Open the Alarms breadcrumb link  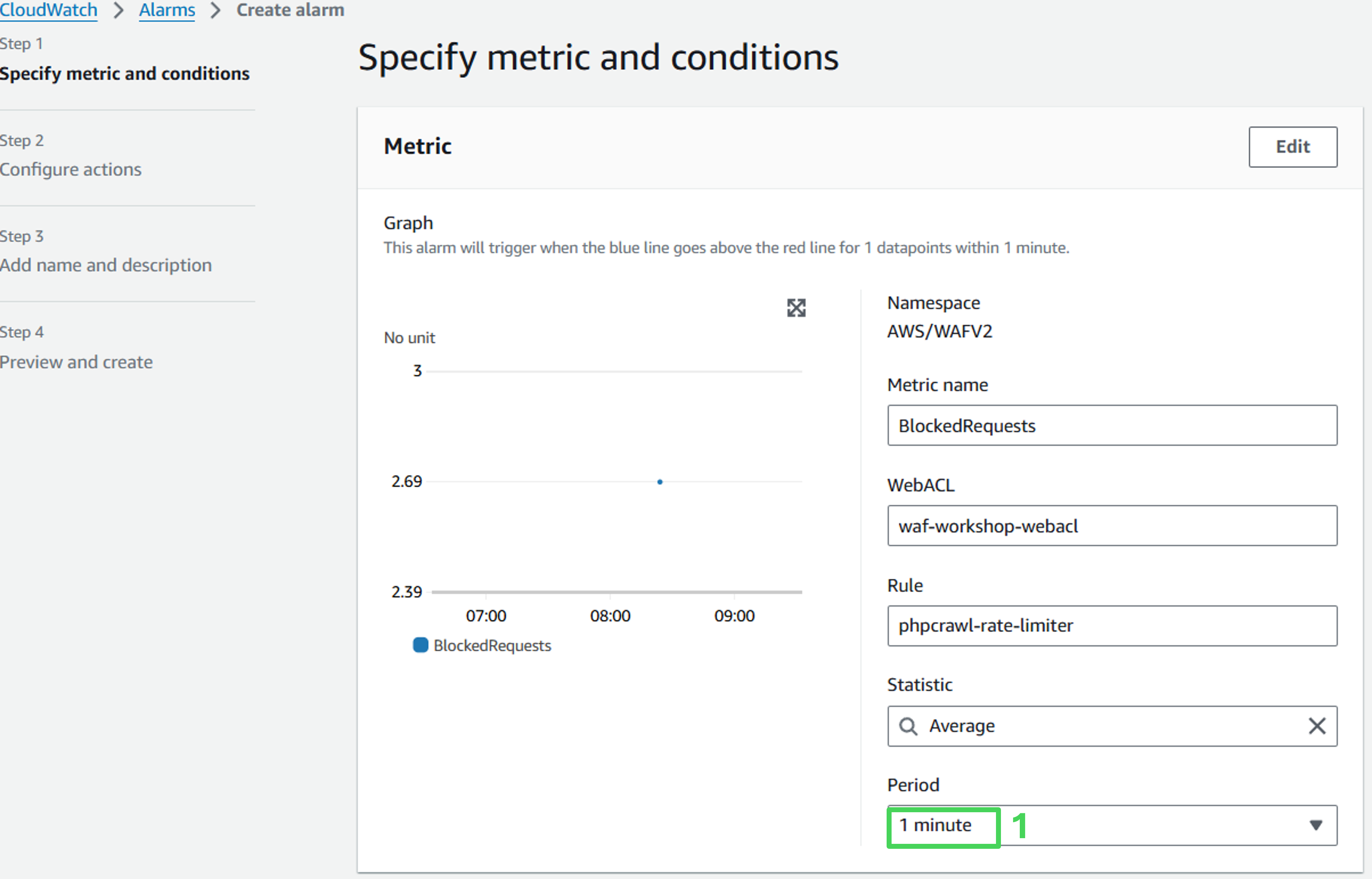point(167,10)
